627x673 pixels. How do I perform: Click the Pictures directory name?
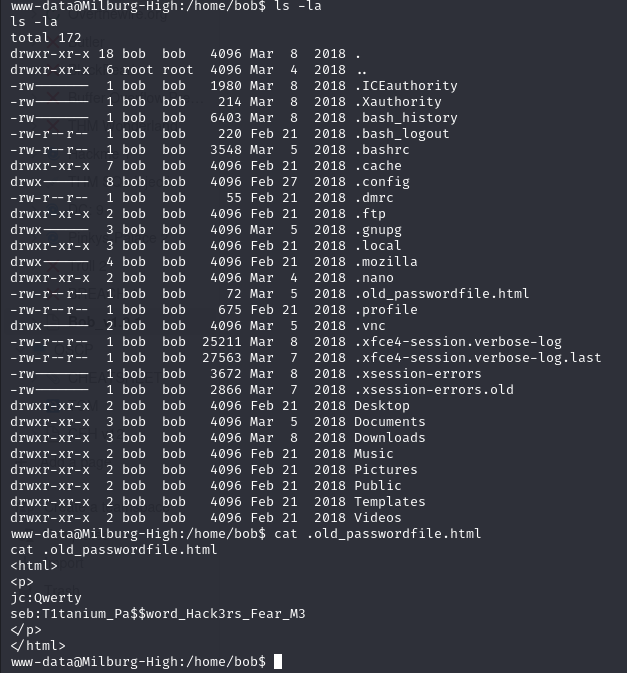[385, 470]
